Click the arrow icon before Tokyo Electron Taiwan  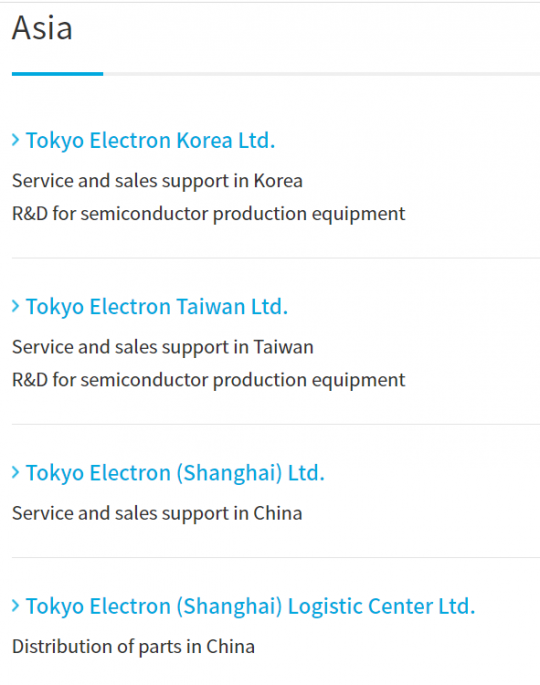pyautogui.click(x=16, y=306)
